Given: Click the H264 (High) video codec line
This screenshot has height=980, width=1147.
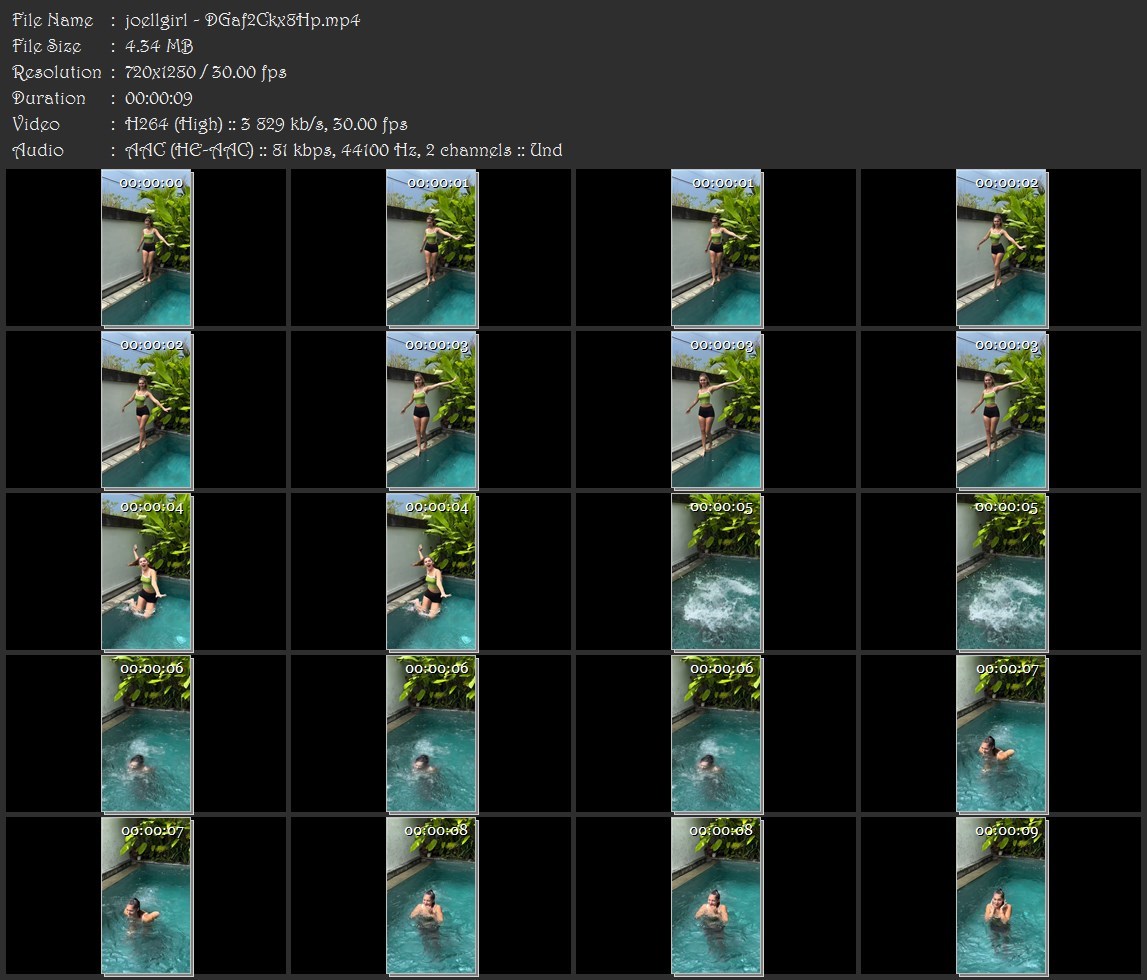Looking at the screenshot, I should [266, 124].
